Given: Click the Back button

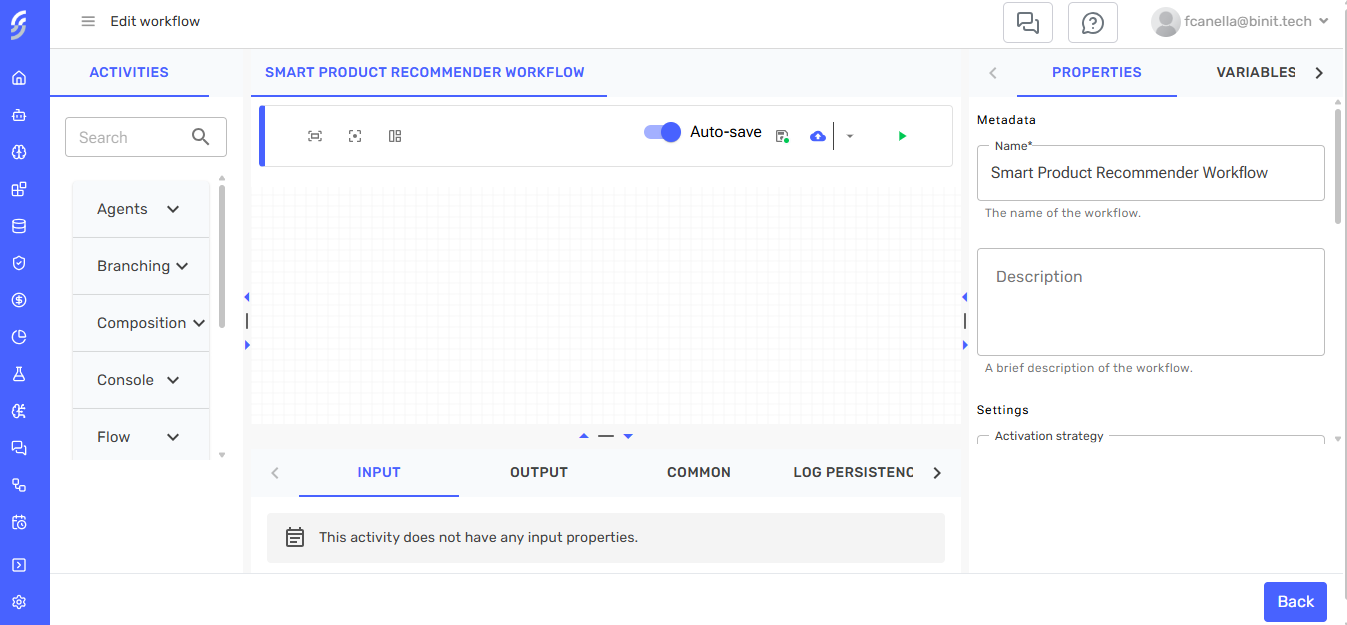Looking at the screenshot, I should point(1295,601).
